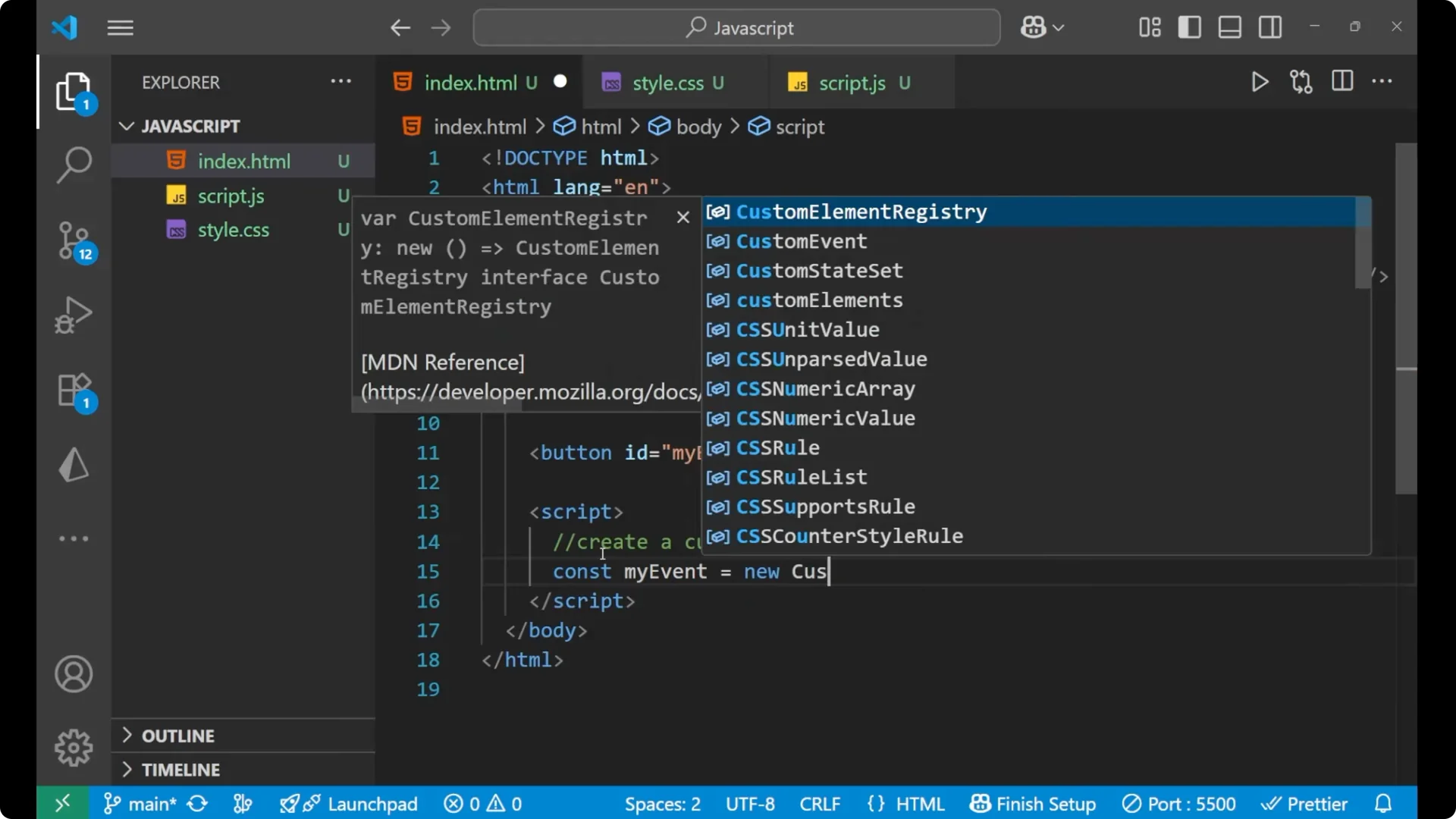Screen dimensions: 1456x819
Task: Collapse the JAVASCRIPT folder
Action: 126,126
